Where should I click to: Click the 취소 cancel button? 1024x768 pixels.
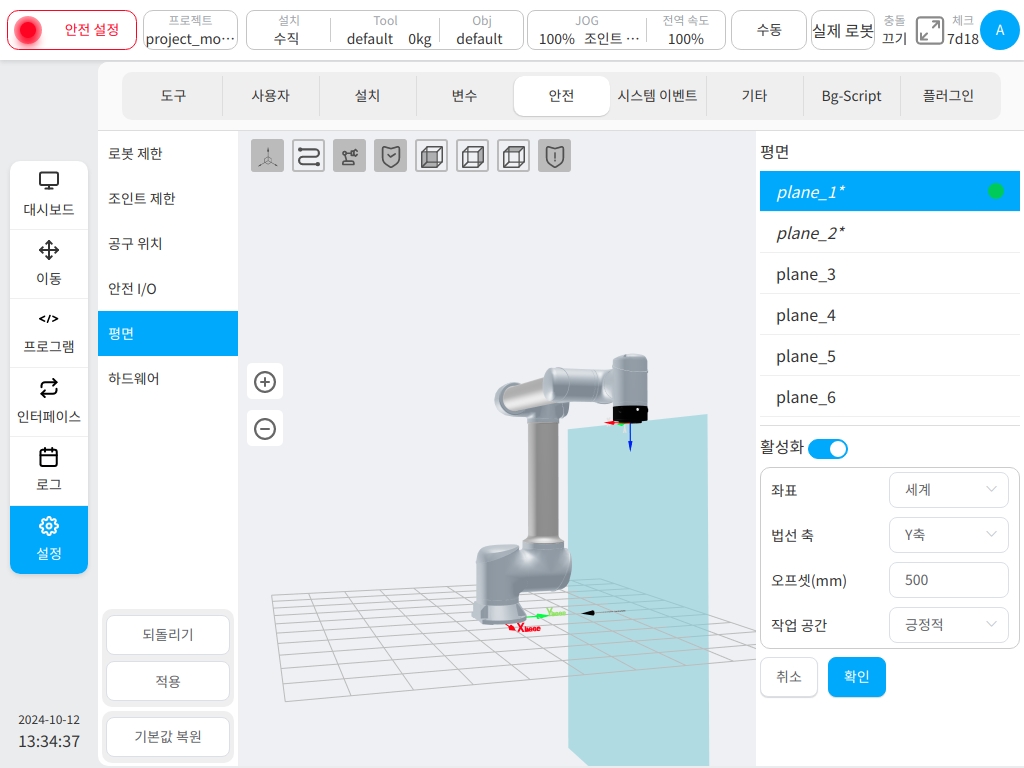tap(789, 677)
